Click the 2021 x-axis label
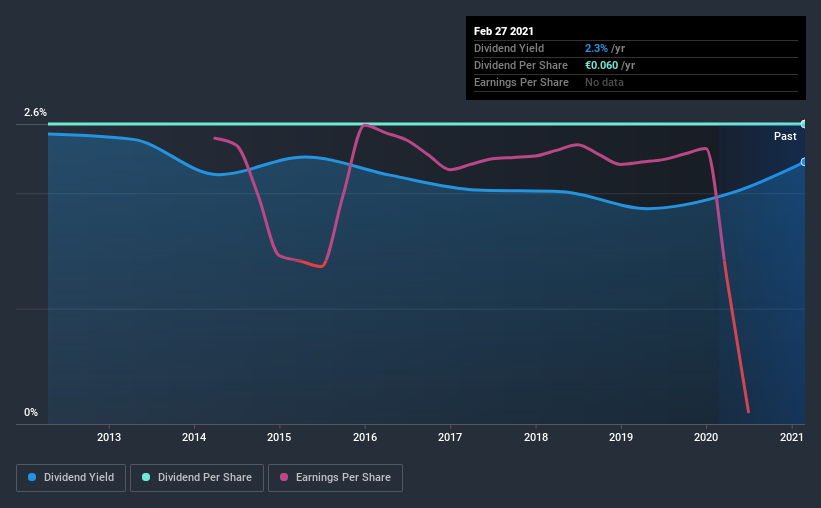The image size is (821, 508). click(792, 437)
